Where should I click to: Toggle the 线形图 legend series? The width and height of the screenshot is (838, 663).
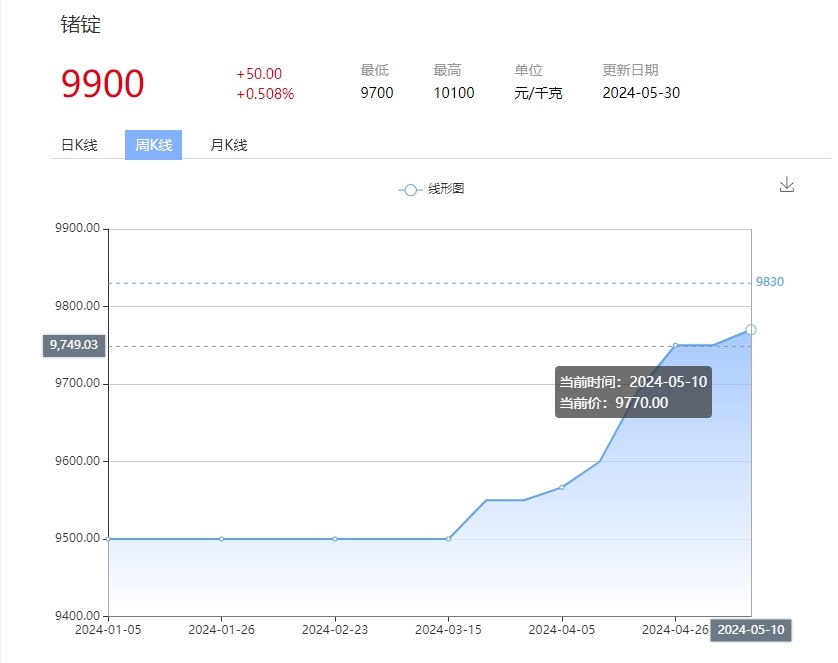point(431,189)
